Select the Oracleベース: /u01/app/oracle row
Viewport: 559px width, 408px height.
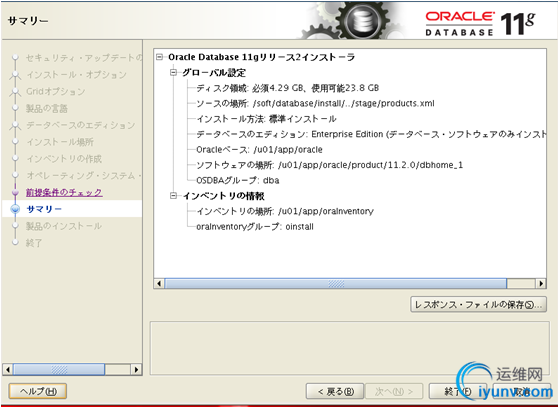coord(259,149)
